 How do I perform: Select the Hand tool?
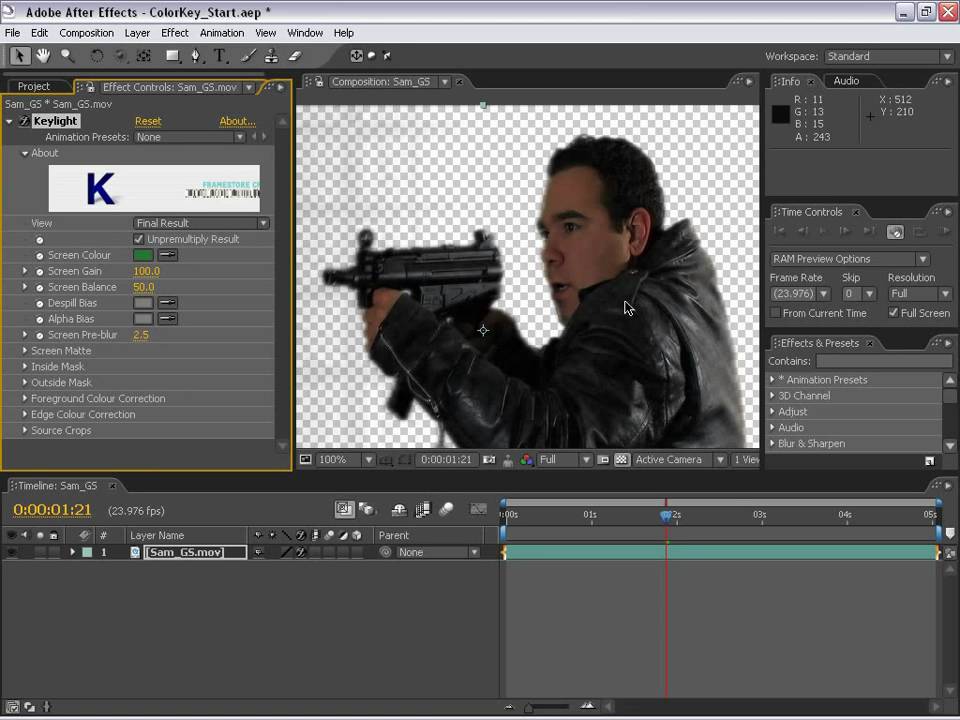[43, 56]
